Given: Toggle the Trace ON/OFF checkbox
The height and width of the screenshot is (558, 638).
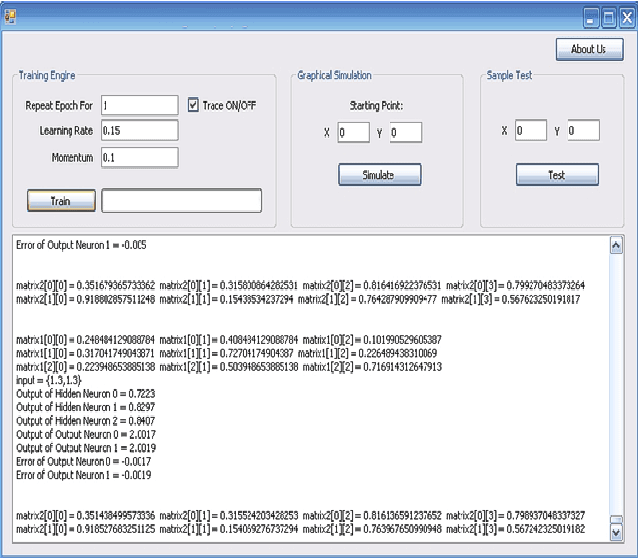Looking at the screenshot, I should (x=193, y=105).
